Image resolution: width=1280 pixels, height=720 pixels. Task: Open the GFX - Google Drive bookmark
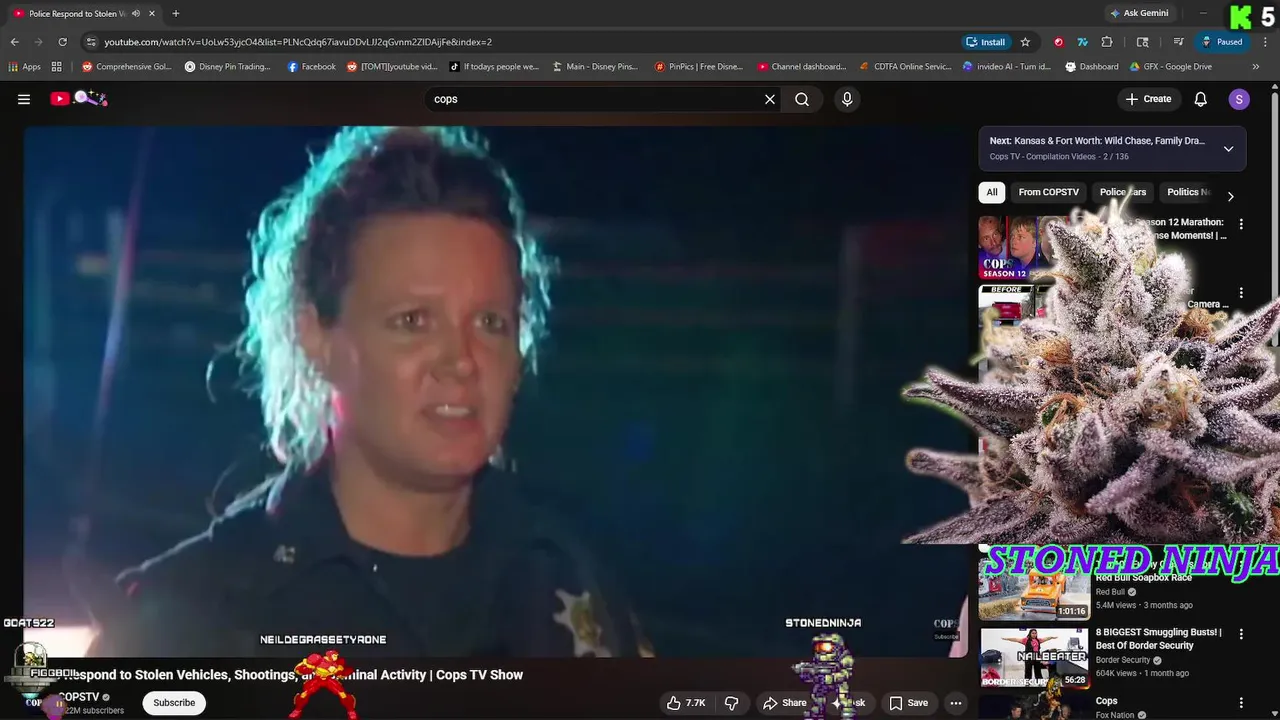tap(1171, 67)
